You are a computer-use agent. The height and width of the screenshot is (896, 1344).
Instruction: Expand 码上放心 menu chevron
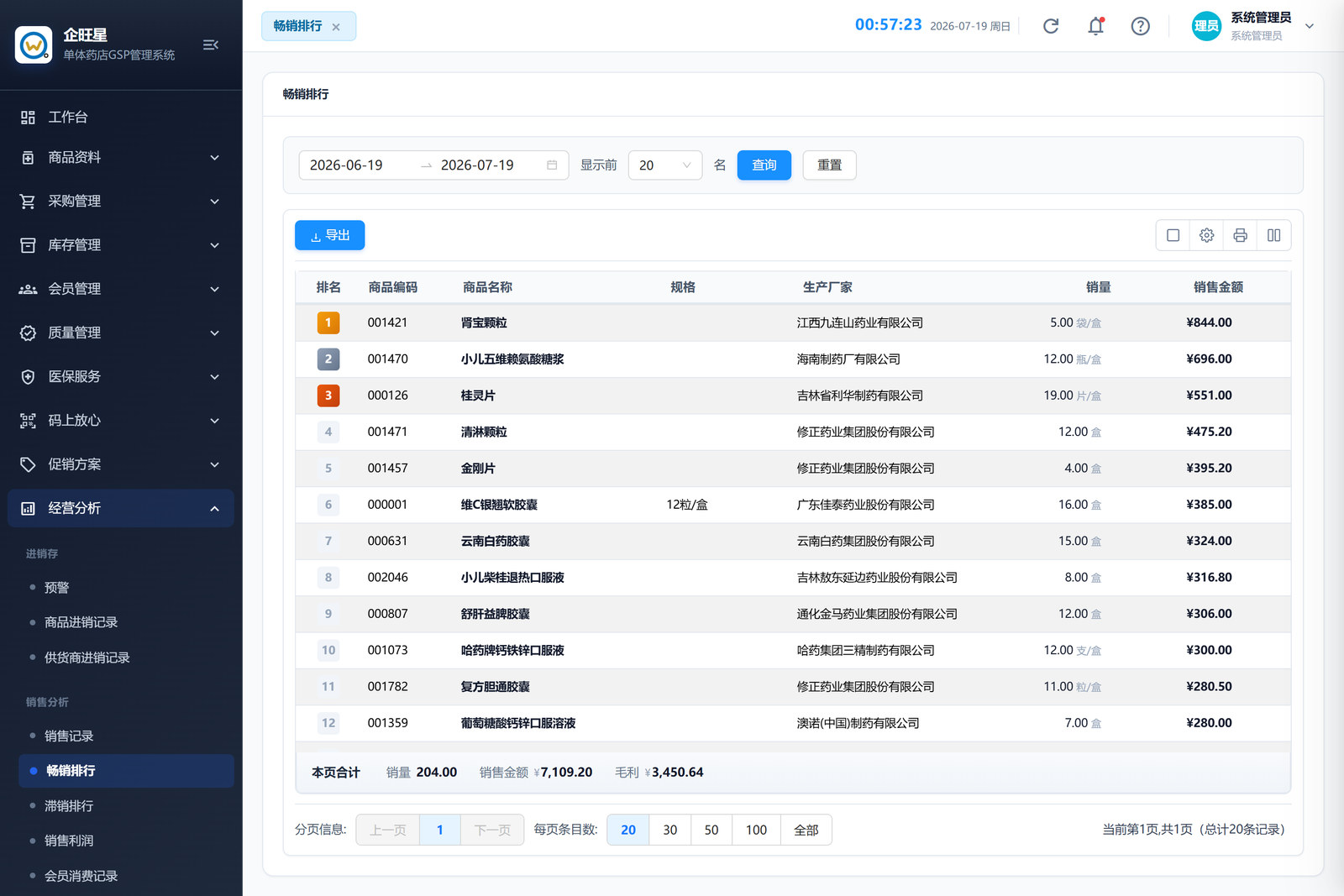pos(214,420)
